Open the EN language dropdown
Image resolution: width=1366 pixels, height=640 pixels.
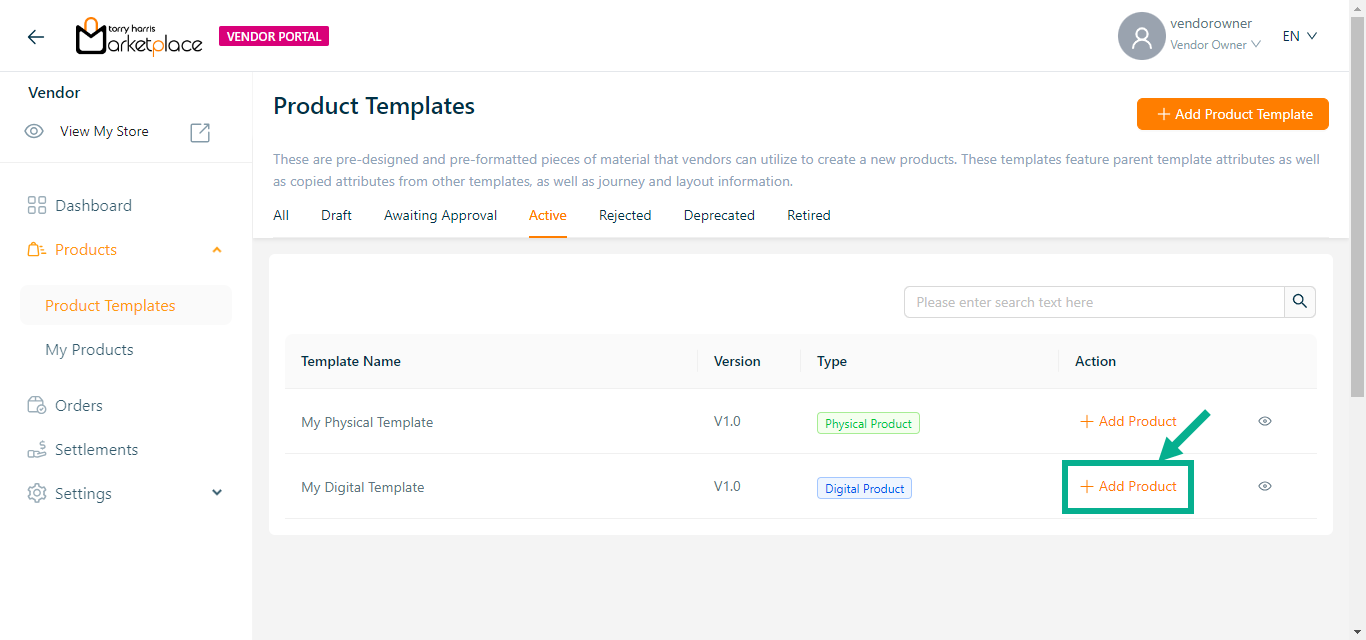pos(1299,37)
